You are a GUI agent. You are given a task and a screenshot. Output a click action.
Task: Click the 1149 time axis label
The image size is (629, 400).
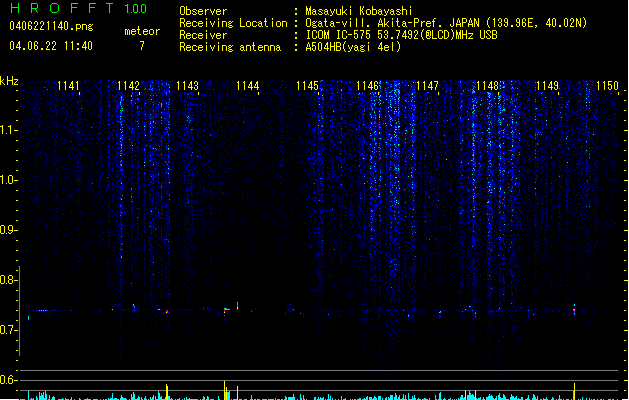pyautogui.click(x=548, y=86)
